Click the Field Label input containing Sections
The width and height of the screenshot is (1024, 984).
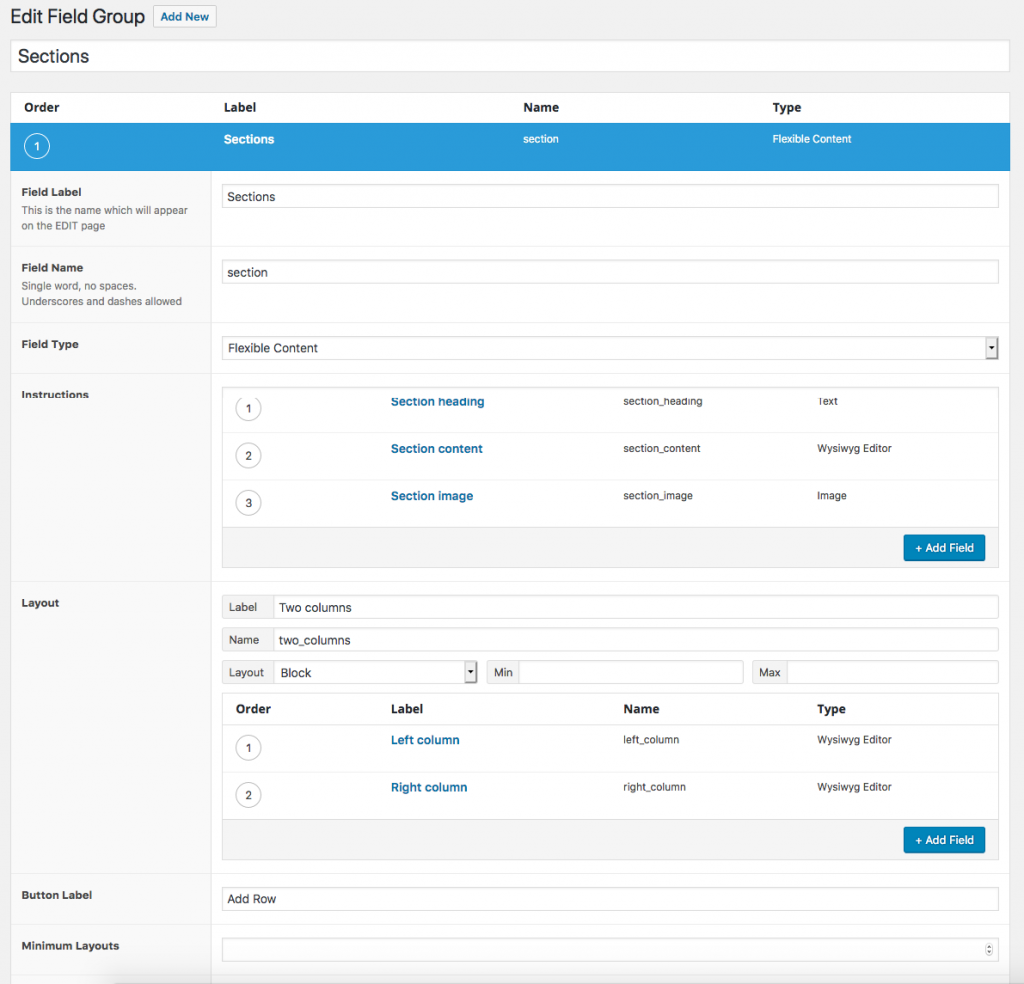(x=610, y=197)
